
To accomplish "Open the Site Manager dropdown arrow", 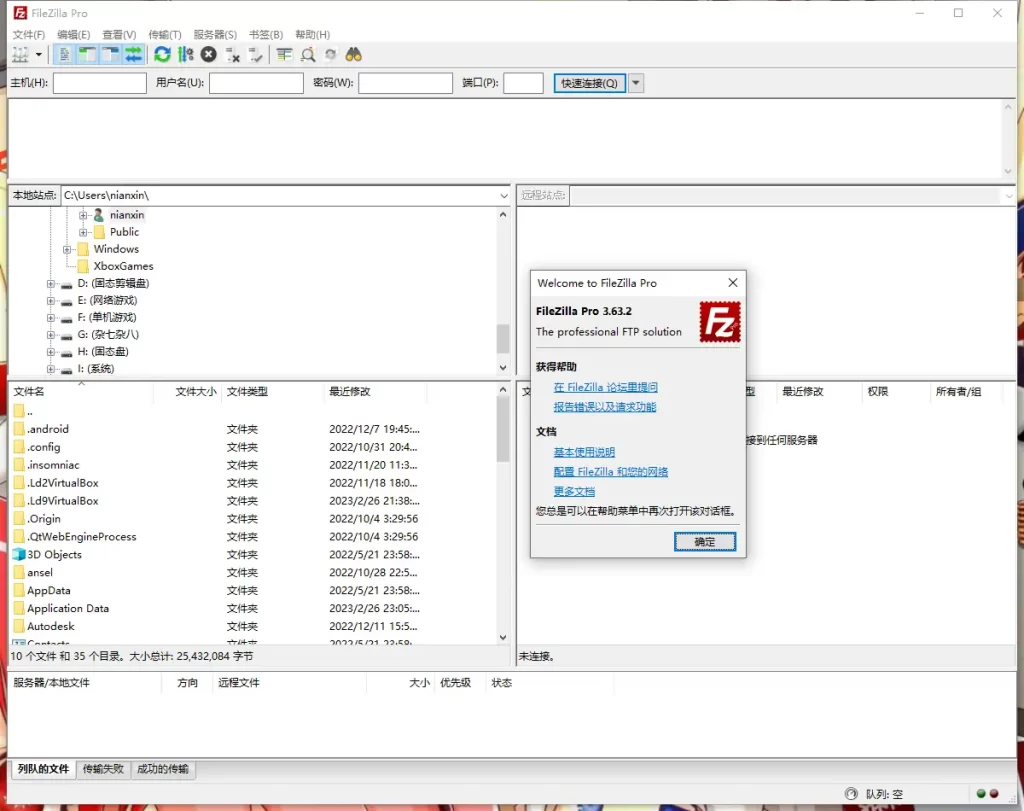I will (39, 55).
